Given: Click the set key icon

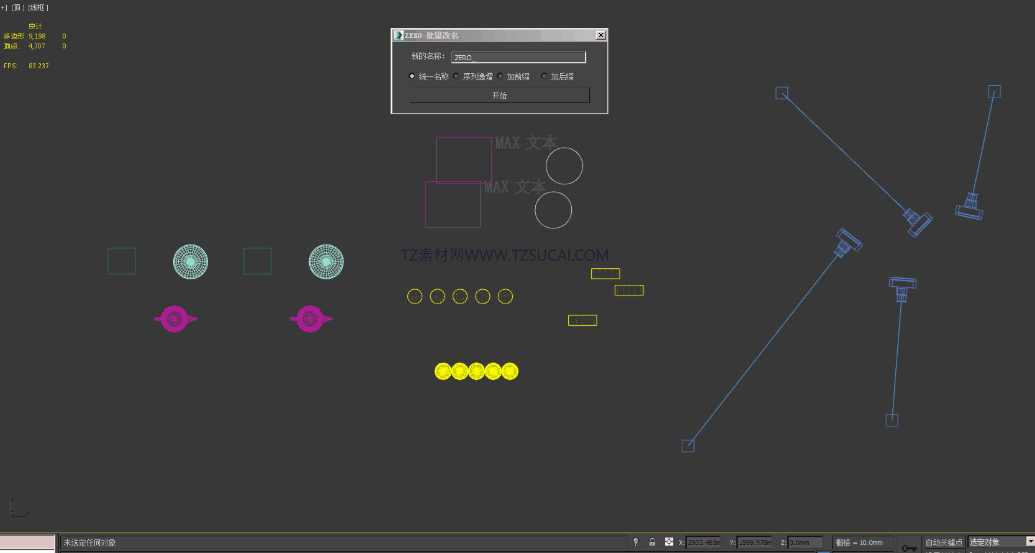Looking at the screenshot, I should 909,547.
